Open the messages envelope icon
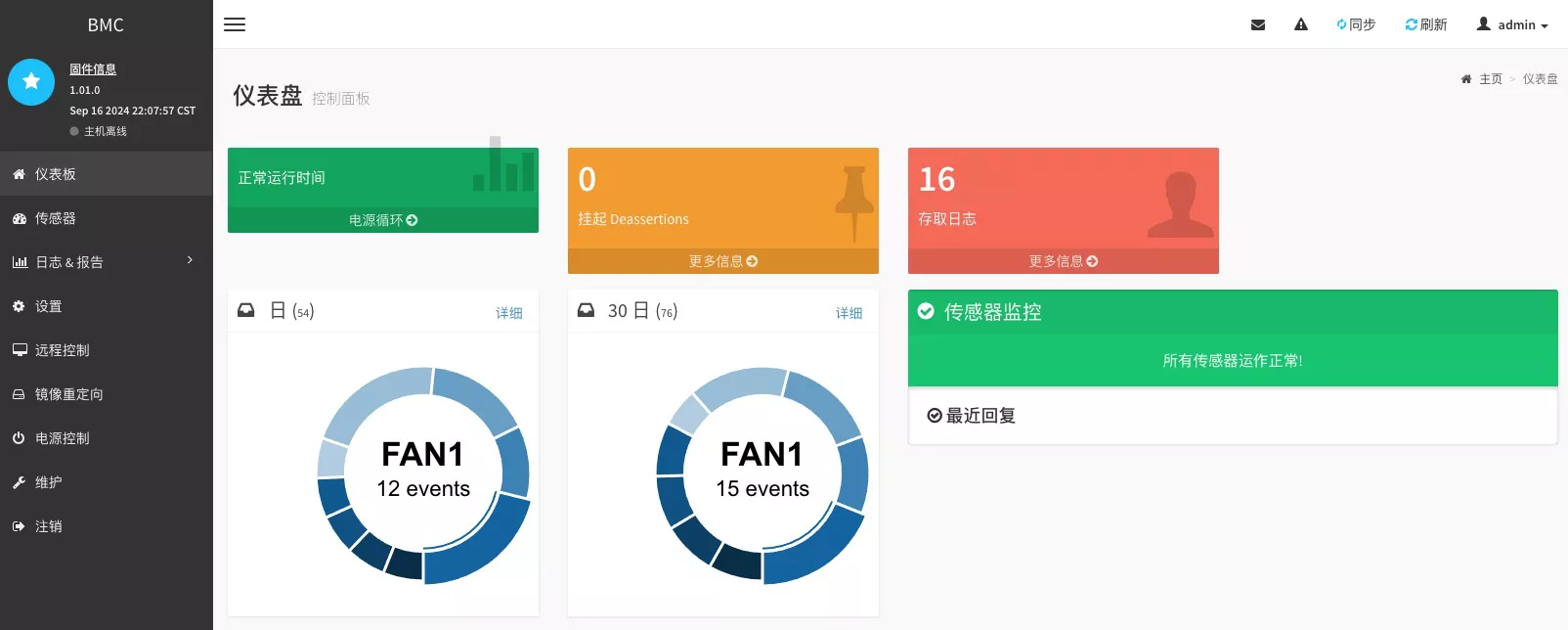1568x630 pixels. pyautogui.click(x=1258, y=24)
